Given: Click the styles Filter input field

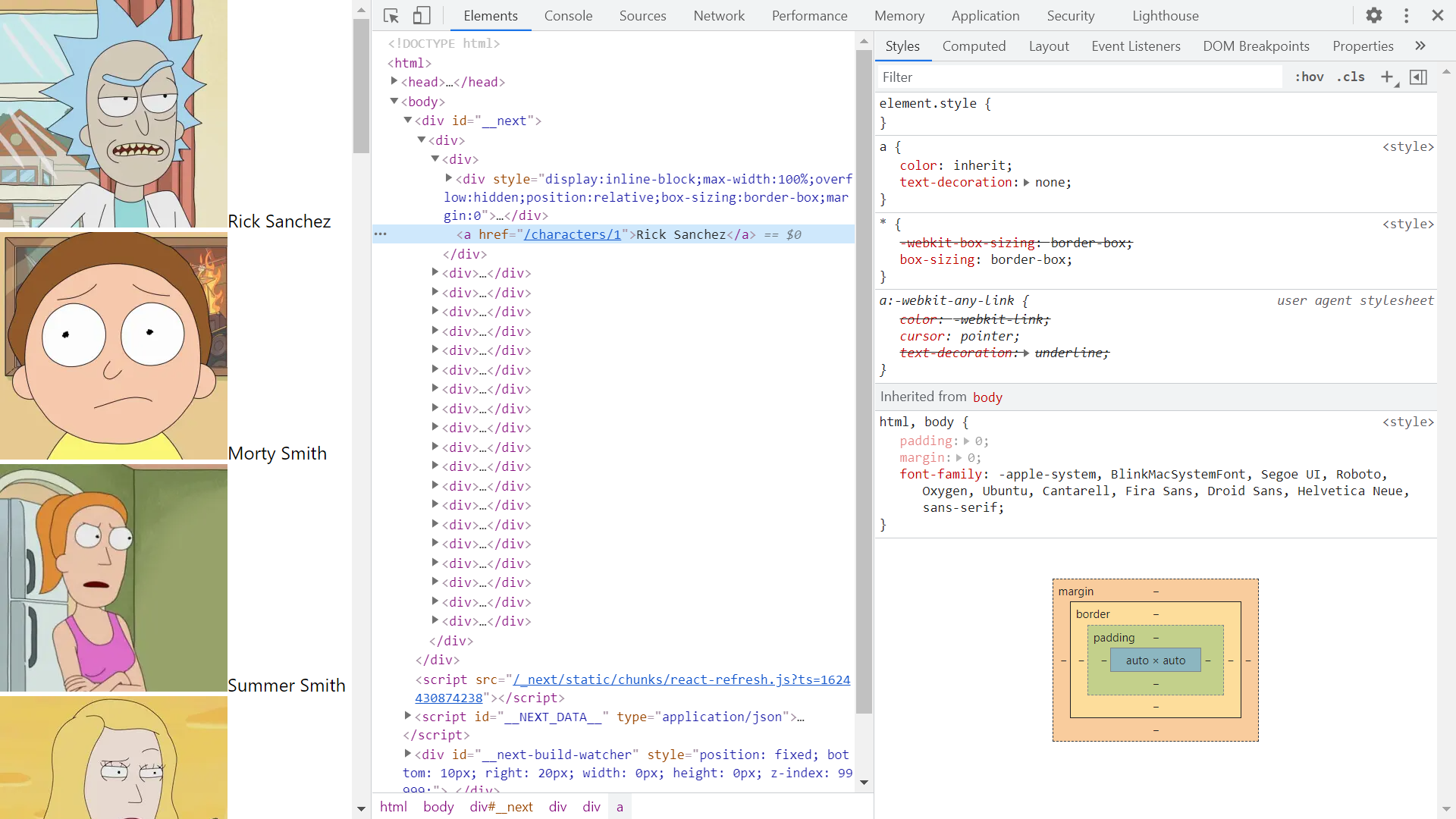Looking at the screenshot, I should 1080,77.
